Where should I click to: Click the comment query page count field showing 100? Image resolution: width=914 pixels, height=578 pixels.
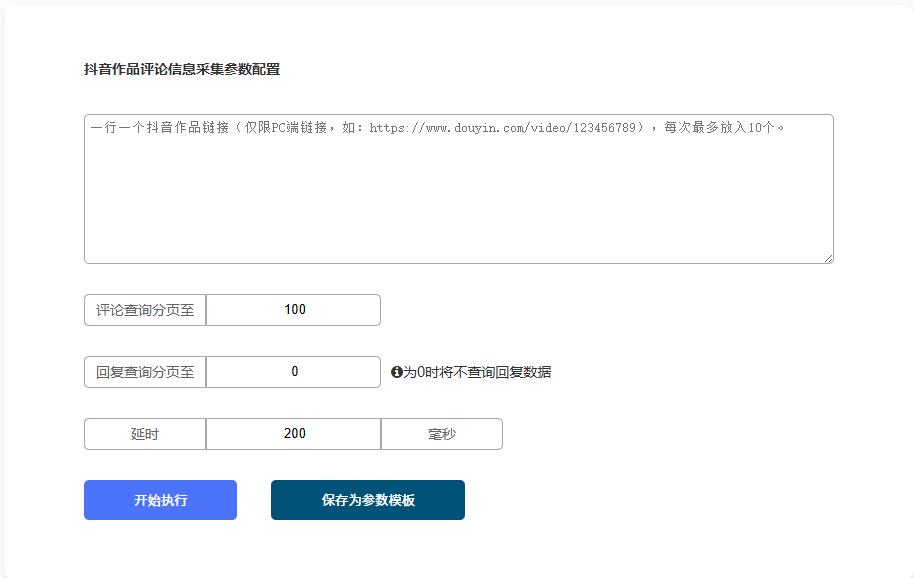coord(293,310)
